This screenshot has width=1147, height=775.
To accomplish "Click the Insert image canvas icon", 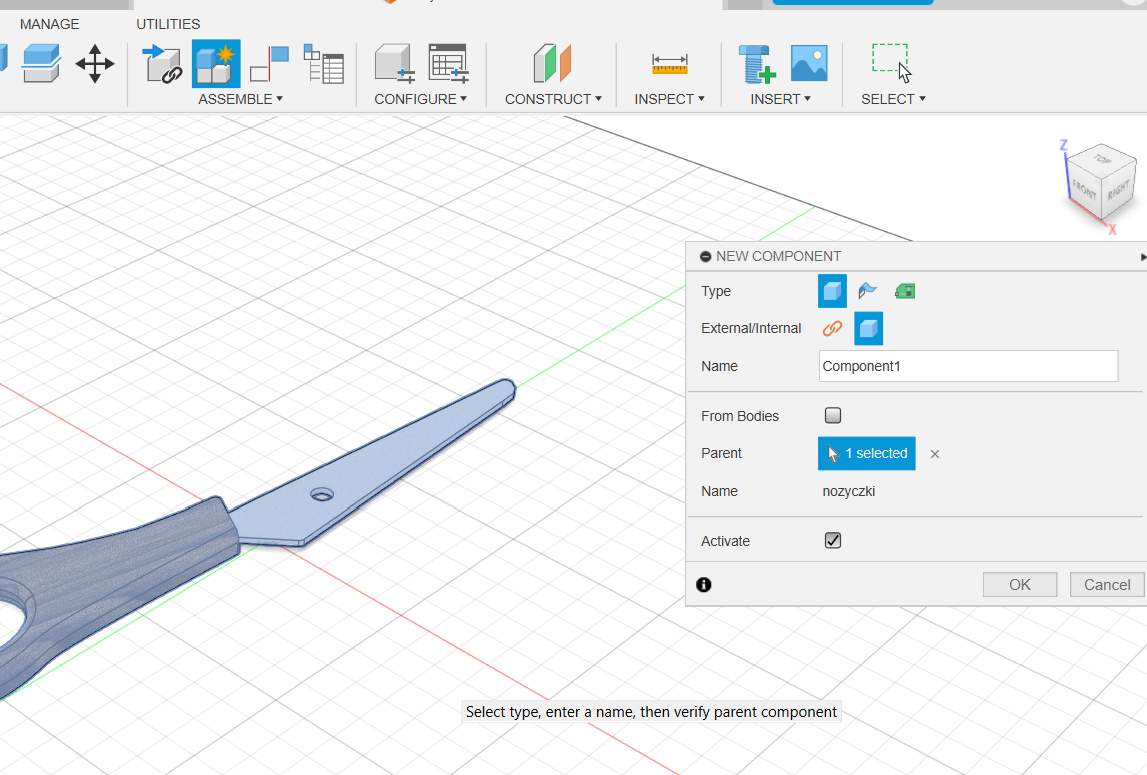I will click(x=809, y=63).
